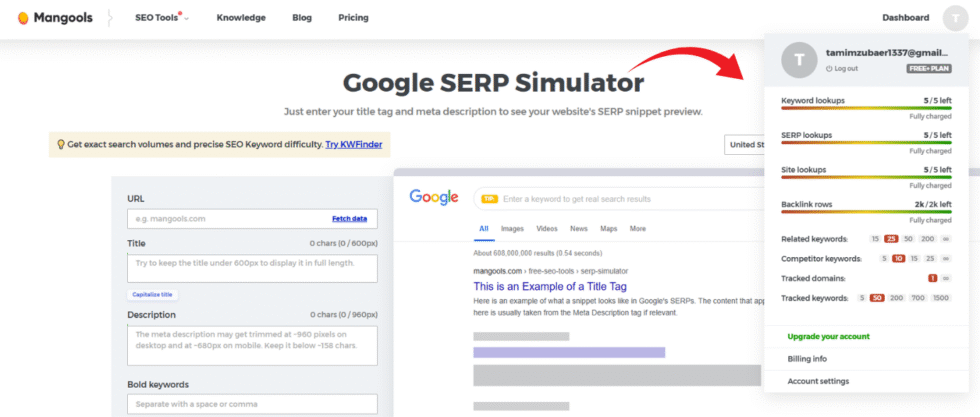The width and height of the screenshot is (980, 417).
Task: Click Upgrade your account
Action: click(827, 336)
